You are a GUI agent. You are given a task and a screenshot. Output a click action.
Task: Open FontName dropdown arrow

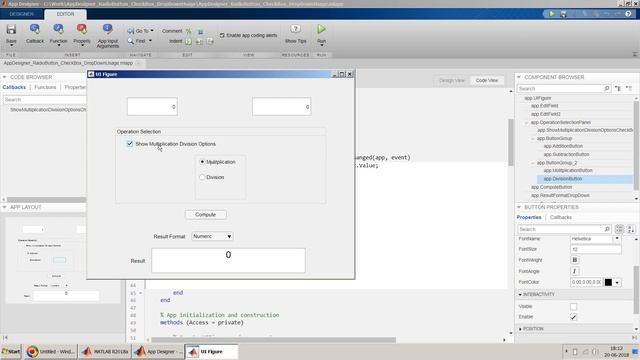[x=617, y=238]
